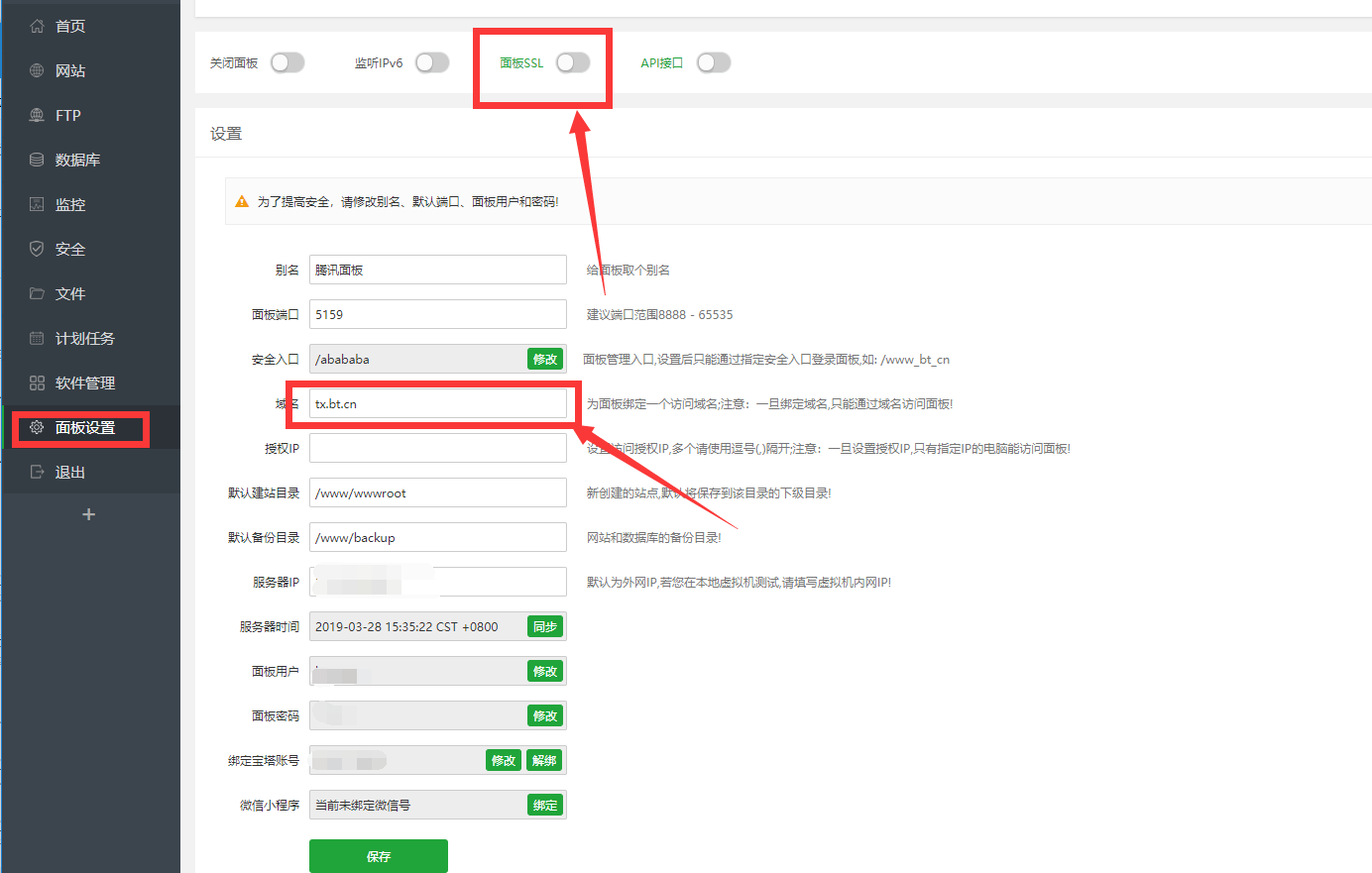The width and height of the screenshot is (1372, 873).
Task: Click the FTP icon in sidebar
Action: pos(37,115)
